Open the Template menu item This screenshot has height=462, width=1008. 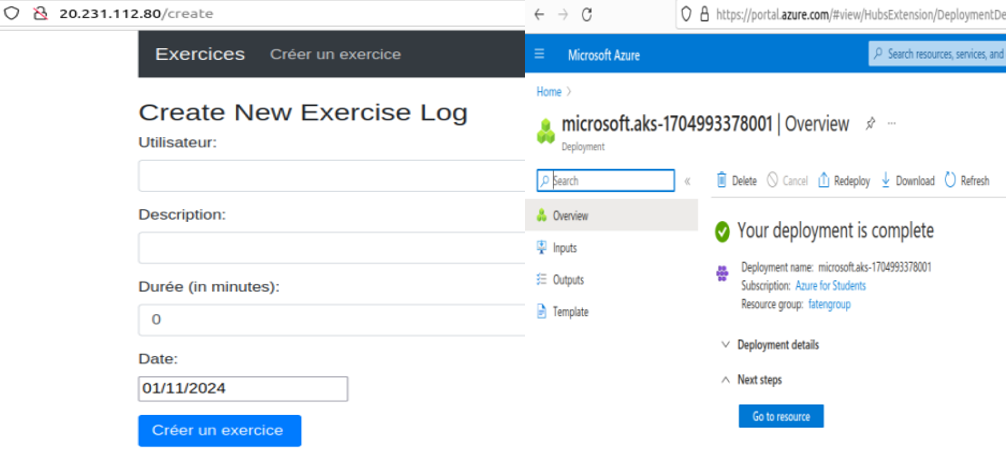(x=570, y=312)
